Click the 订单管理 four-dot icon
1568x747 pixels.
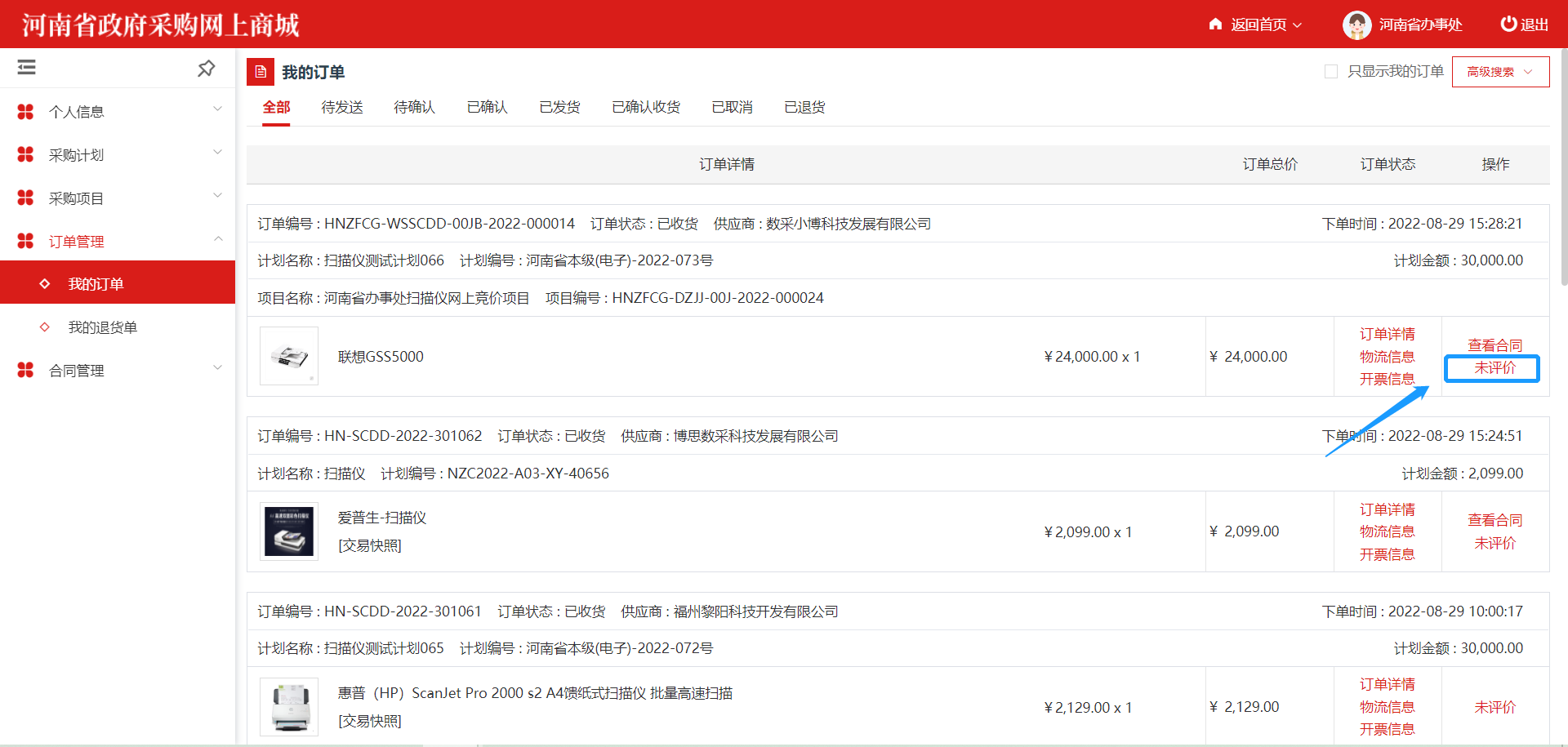click(25, 241)
